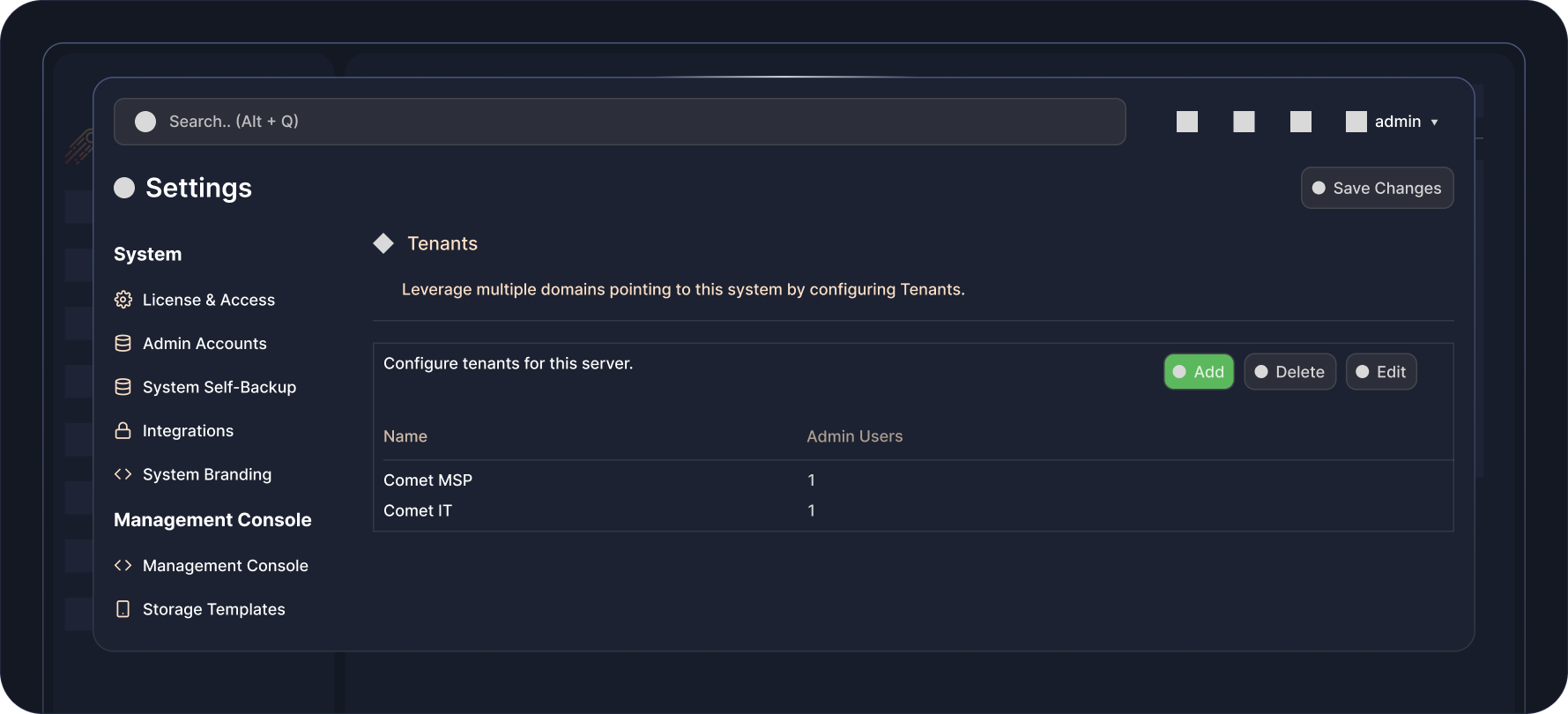Open Admin Accounts settings page
Viewport: 1568px width, 714px height.
[204, 344]
